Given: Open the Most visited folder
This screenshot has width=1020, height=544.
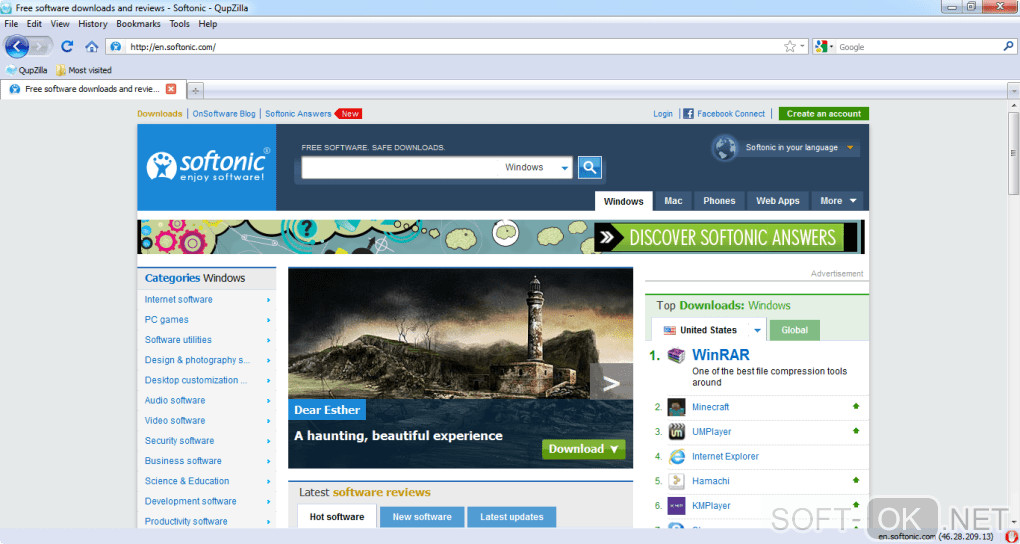Looking at the screenshot, I should coord(84,70).
